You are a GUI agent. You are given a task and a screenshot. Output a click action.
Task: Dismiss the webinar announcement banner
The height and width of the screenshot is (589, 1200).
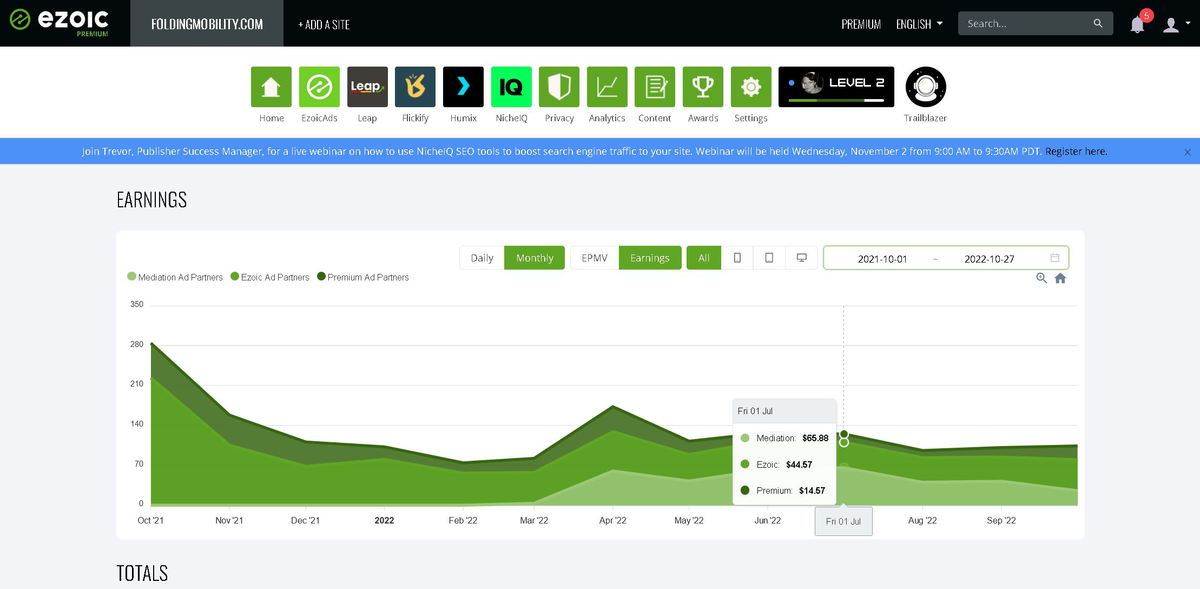pos(1187,152)
